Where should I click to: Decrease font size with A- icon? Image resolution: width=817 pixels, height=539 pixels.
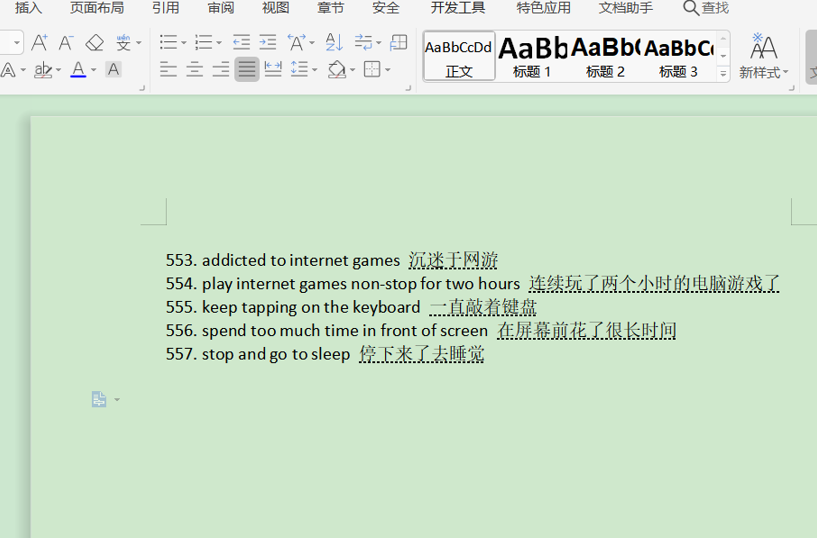66,42
